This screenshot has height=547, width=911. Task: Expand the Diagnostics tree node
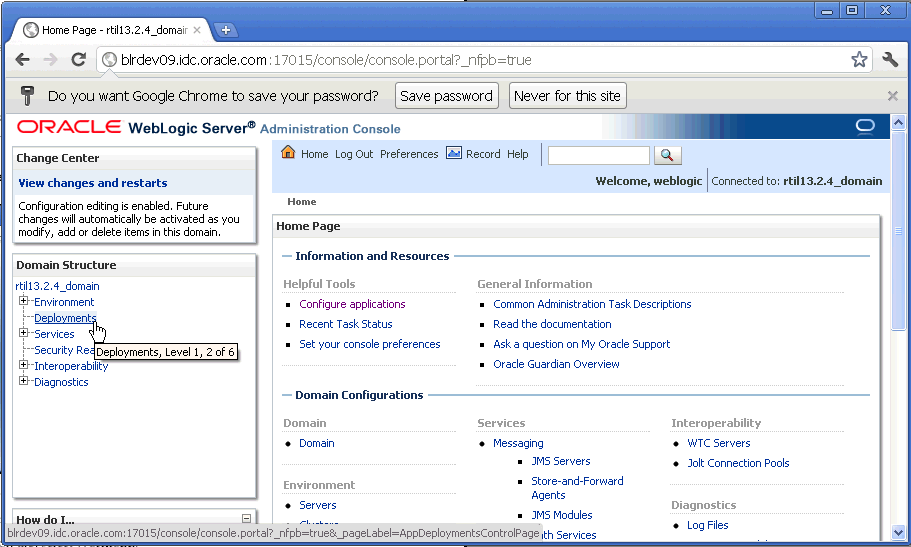point(23,381)
